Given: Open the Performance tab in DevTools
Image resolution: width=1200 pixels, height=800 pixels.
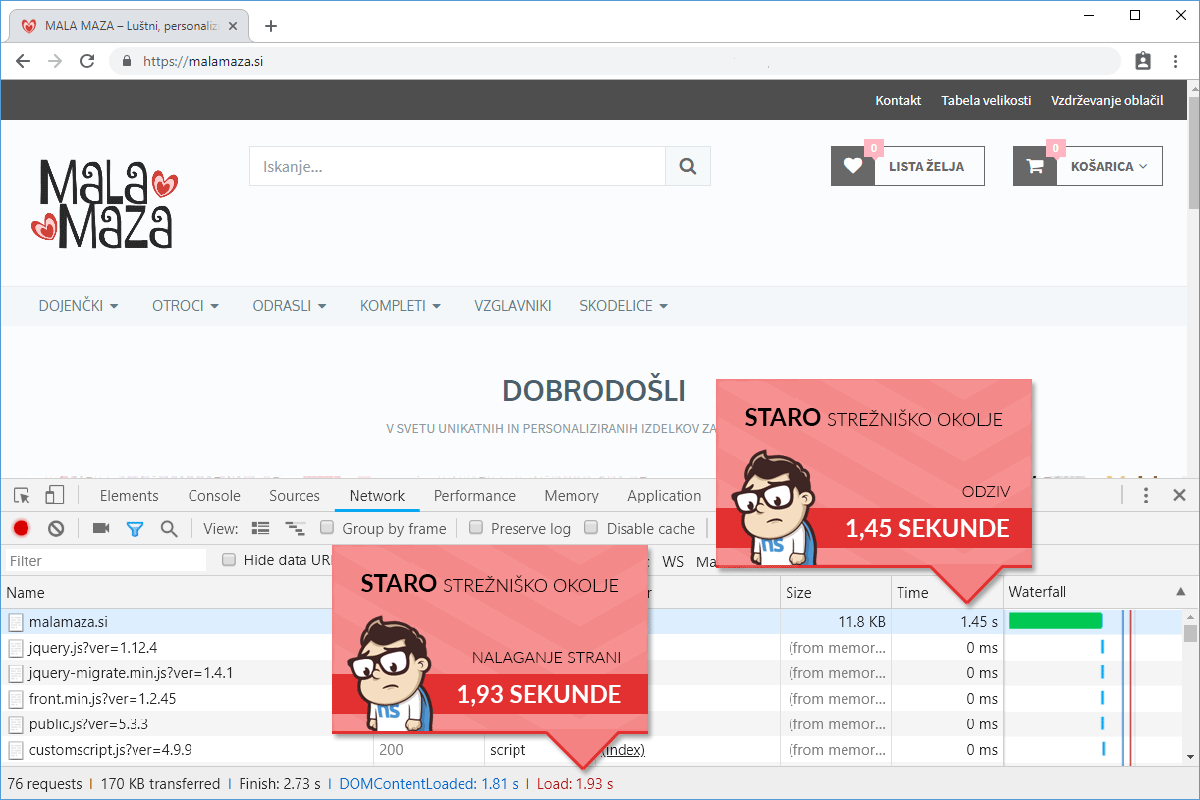Looking at the screenshot, I should (474, 495).
